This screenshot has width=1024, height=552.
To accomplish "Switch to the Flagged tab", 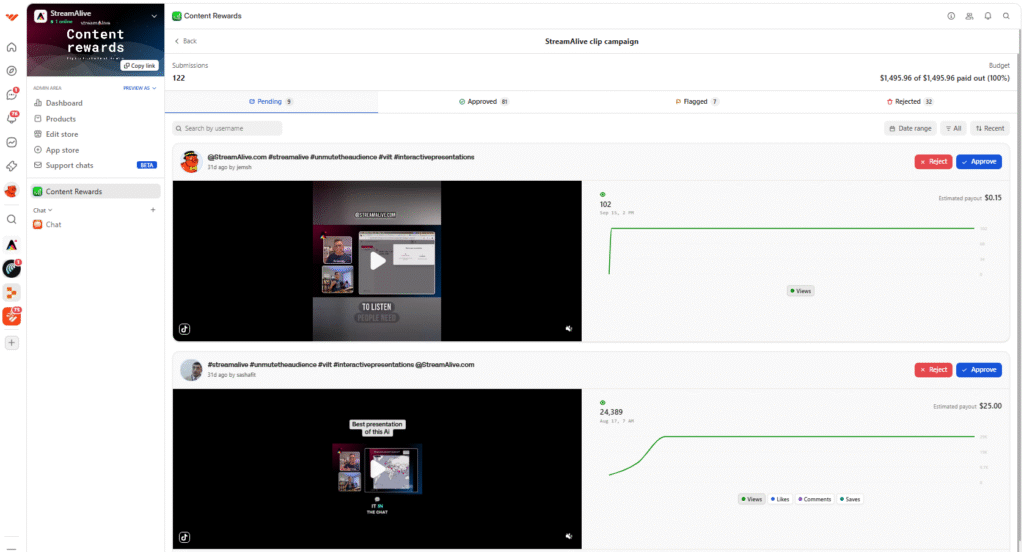I will [x=697, y=101].
